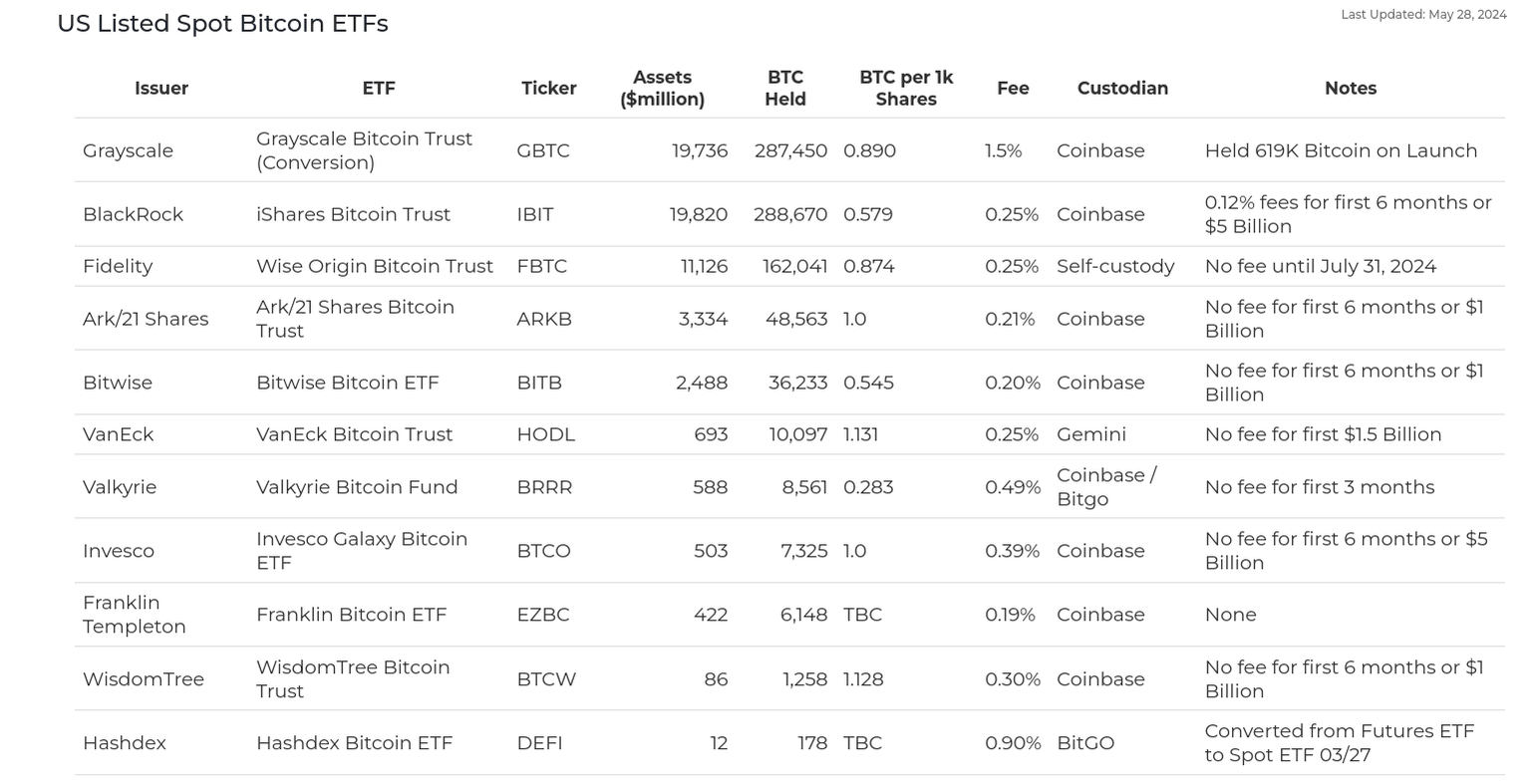This screenshot has height=784, width=1531.
Task: Select the Gemini custodian cell
Action: (x=1091, y=434)
